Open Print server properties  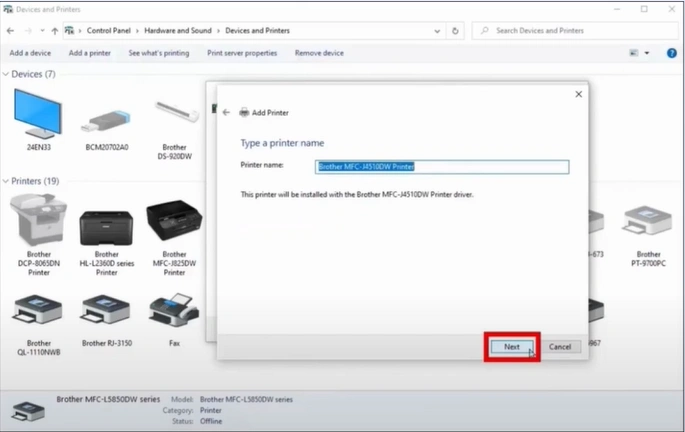point(242,53)
